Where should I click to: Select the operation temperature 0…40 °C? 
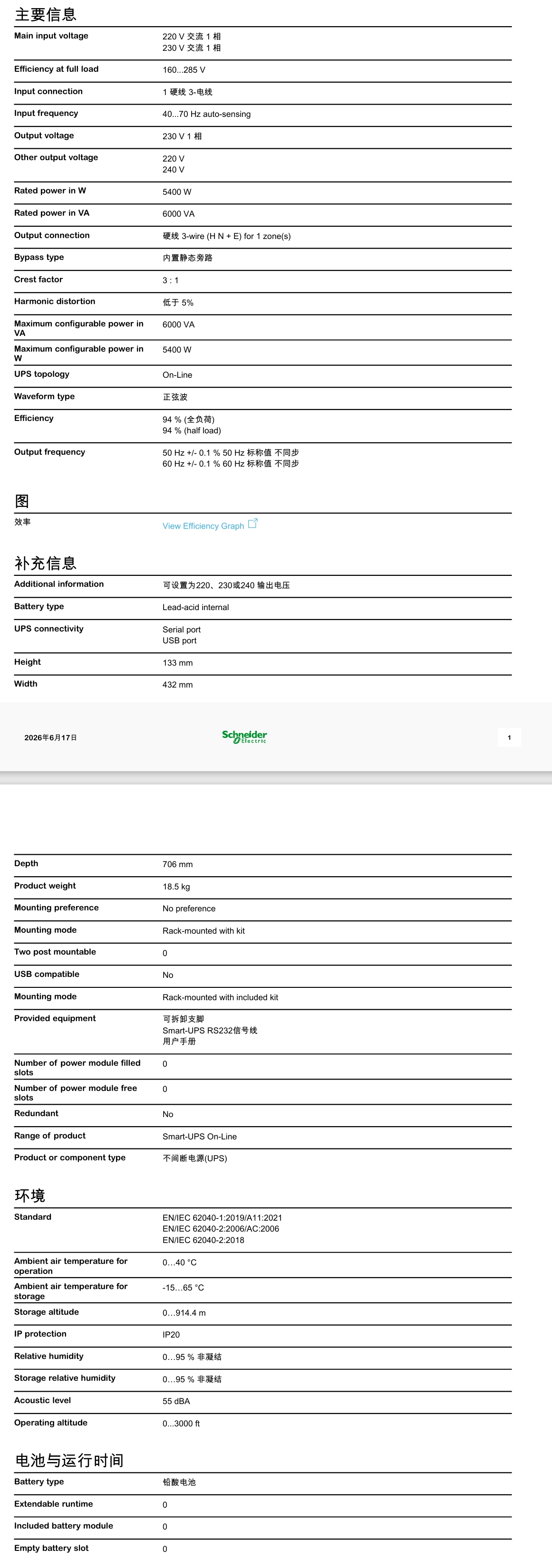(180, 1262)
